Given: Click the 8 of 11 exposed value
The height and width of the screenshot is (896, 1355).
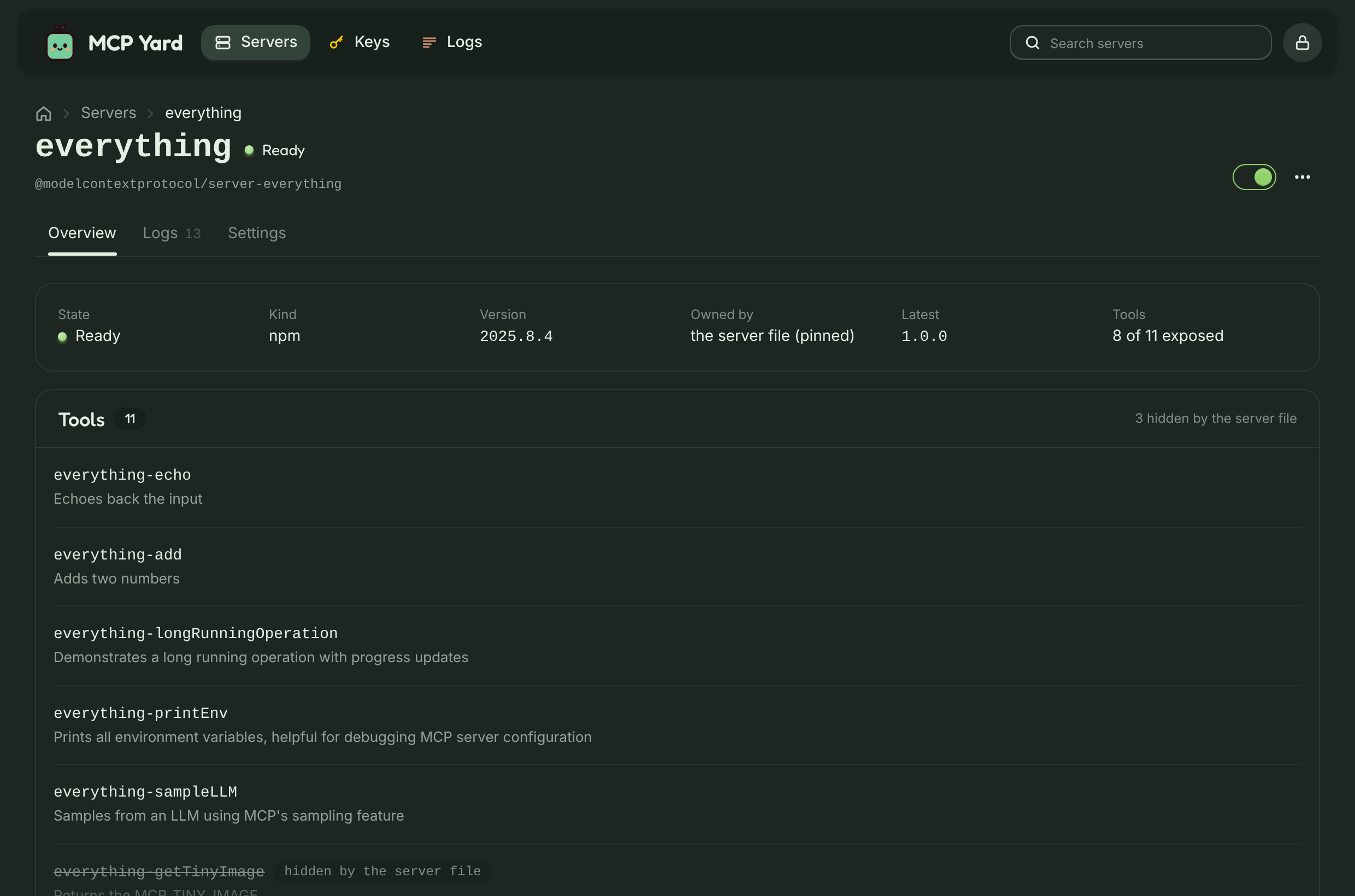Looking at the screenshot, I should [x=1168, y=336].
